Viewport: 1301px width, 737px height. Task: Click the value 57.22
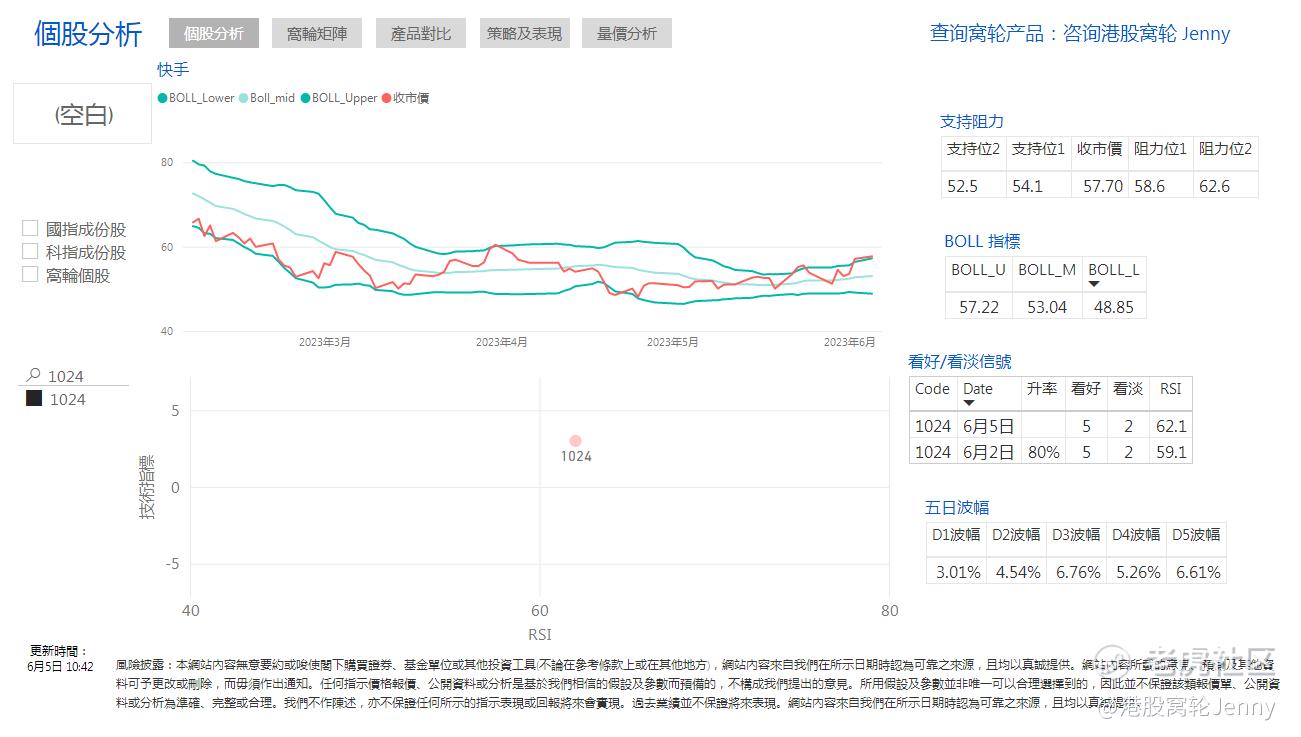click(x=979, y=307)
